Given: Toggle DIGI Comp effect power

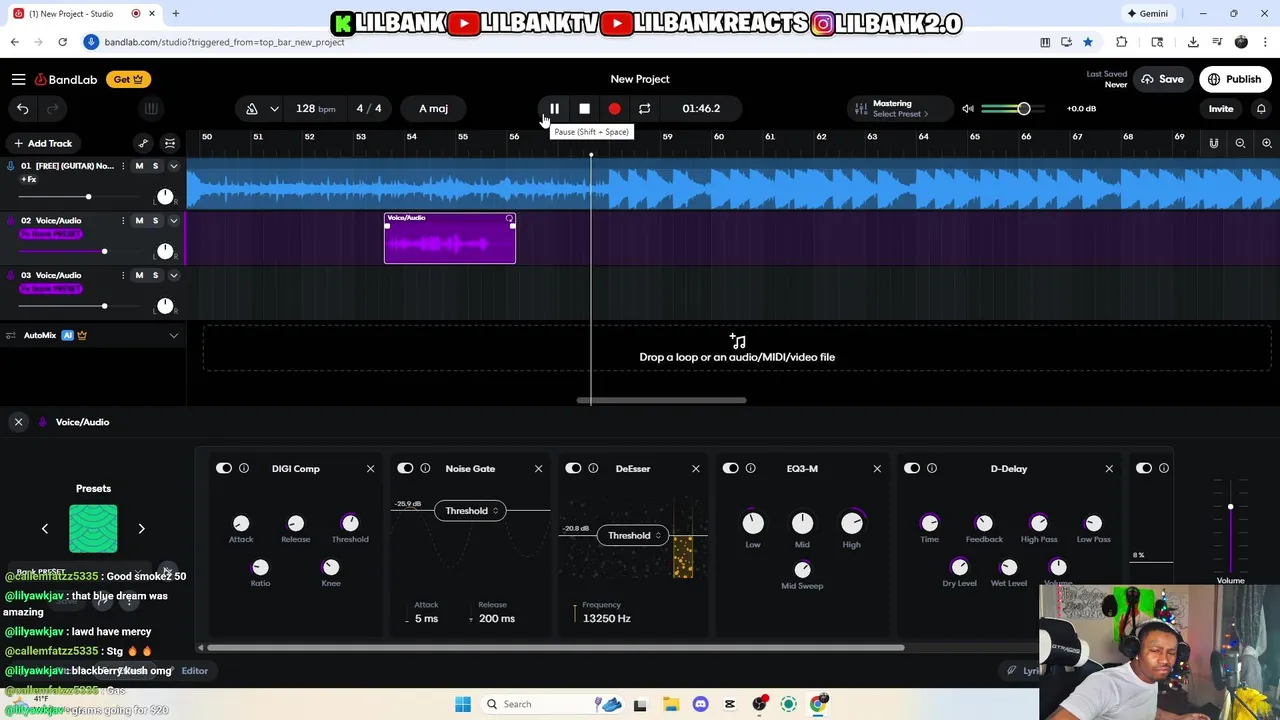Looking at the screenshot, I should [224, 468].
